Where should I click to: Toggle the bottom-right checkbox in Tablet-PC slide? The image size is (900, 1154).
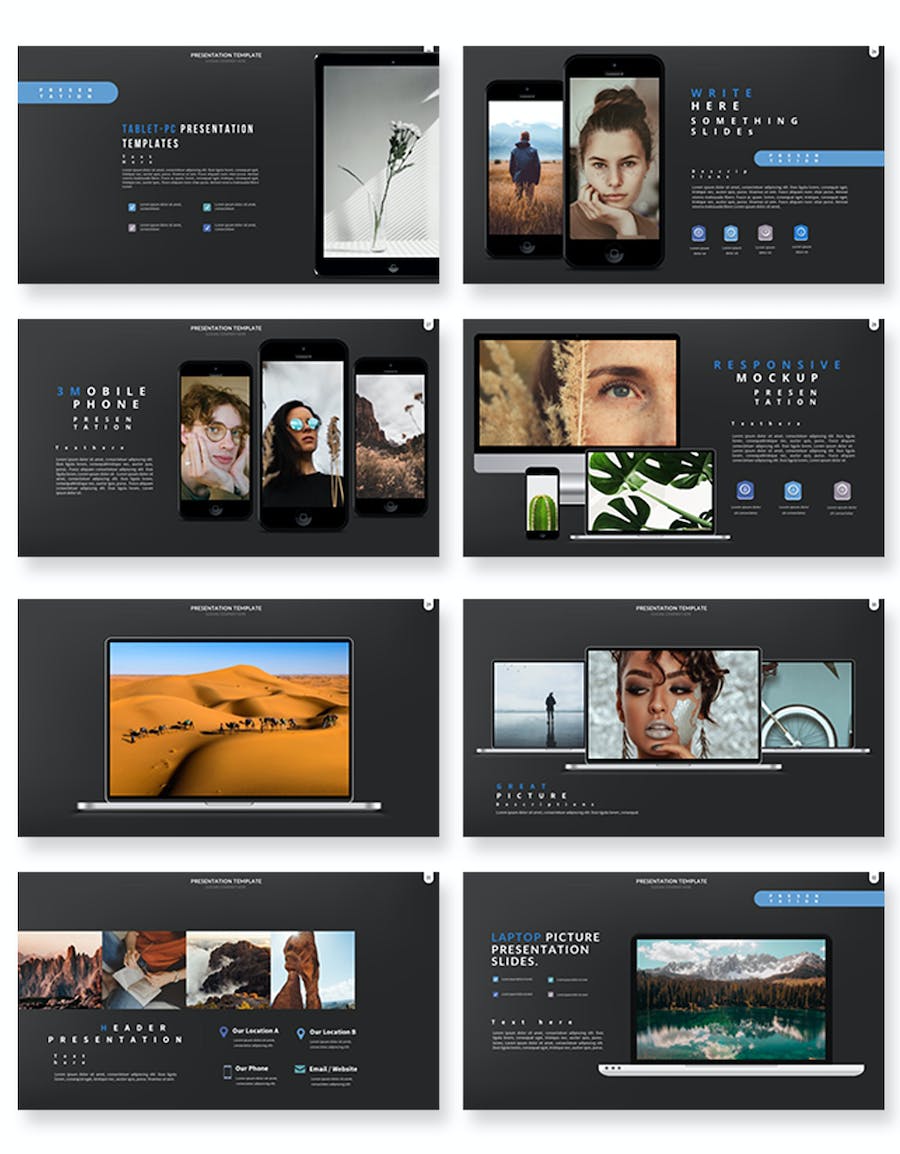(207, 227)
